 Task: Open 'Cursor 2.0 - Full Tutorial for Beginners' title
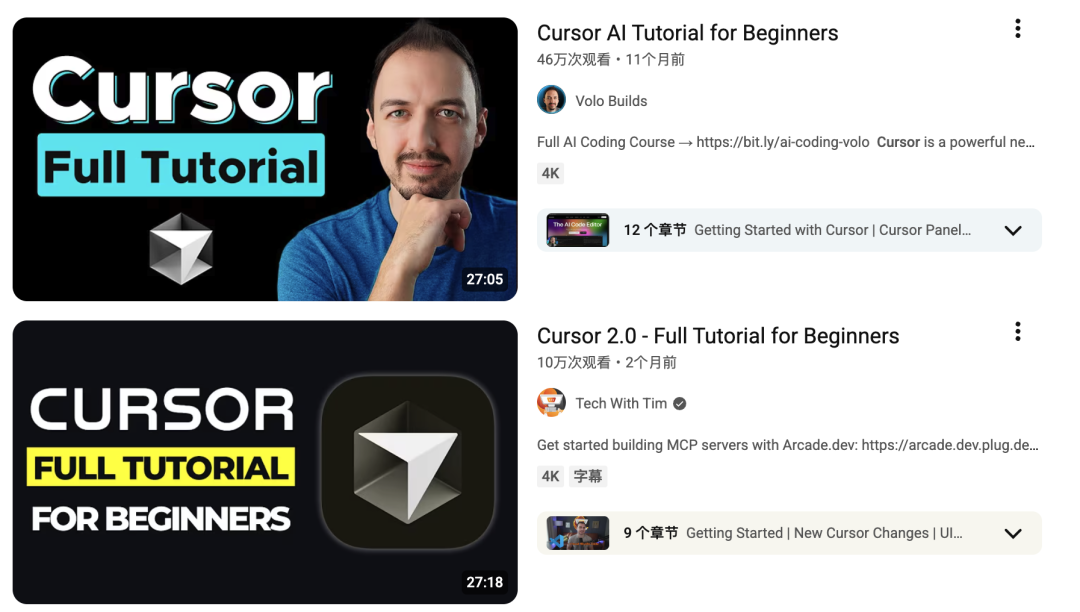pyautogui.click(x=718, y=336)
